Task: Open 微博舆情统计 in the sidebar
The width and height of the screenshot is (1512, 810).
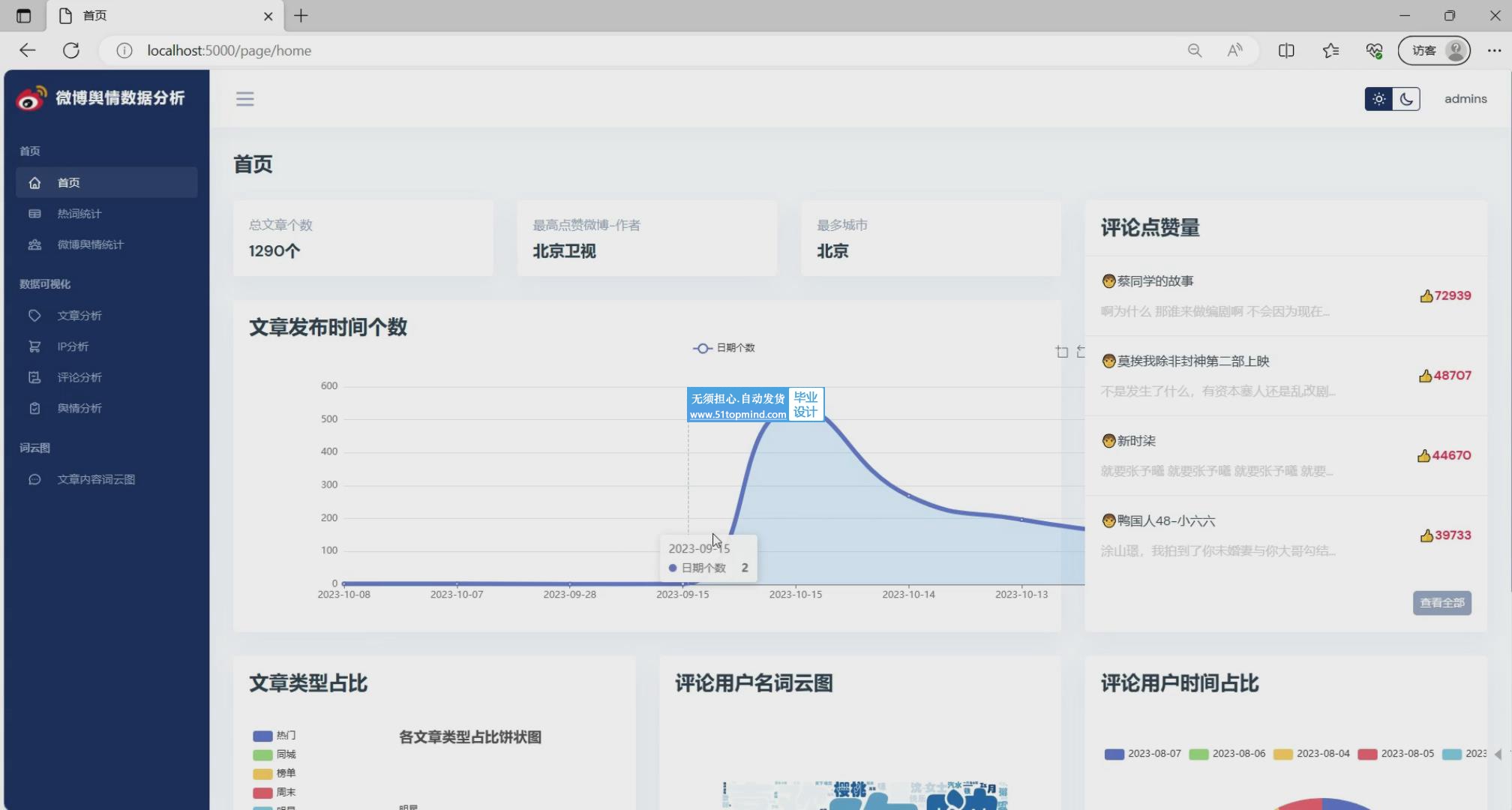Action: (90, 244)
